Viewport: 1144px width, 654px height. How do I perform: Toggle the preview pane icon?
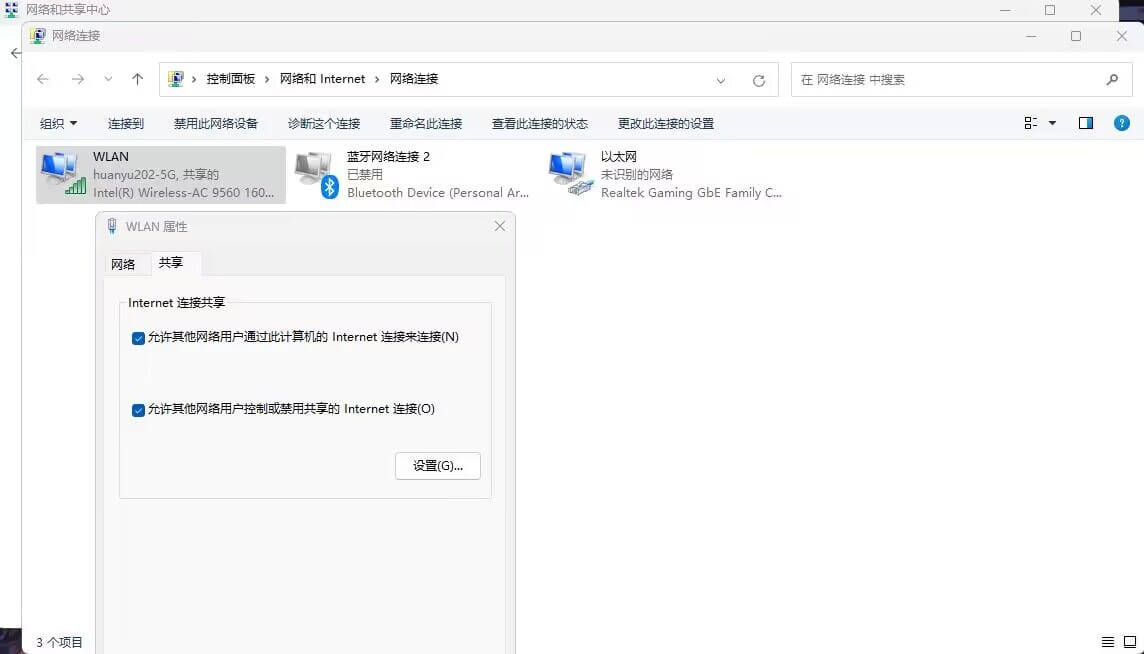tap(1086, 123)
